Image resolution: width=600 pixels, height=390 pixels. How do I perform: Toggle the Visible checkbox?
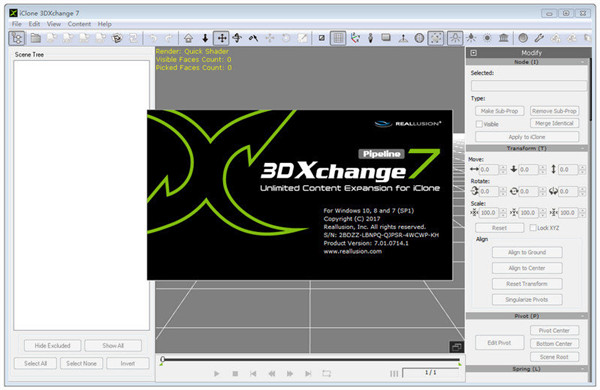click(x=479, y=124)
